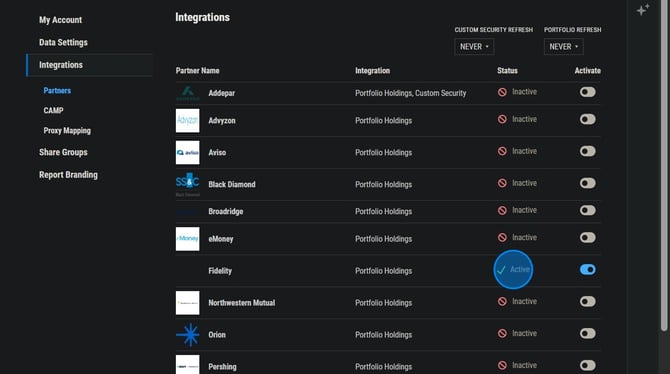Open the Proxy Mapping sub-item
Image resolution: width=670 pixels, height=374 pixels.
click(67, 131)
